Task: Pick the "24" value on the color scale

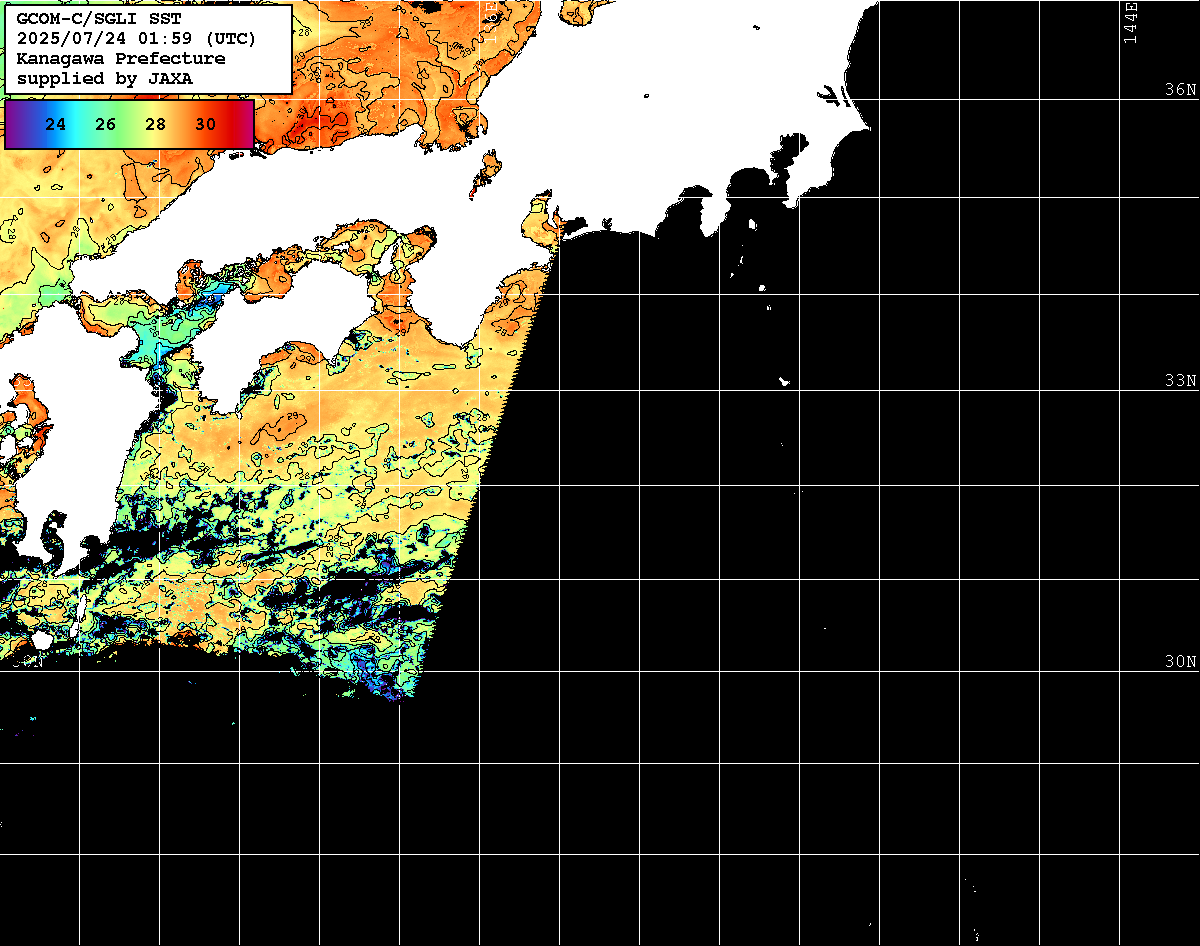Action: coord(56,125)
